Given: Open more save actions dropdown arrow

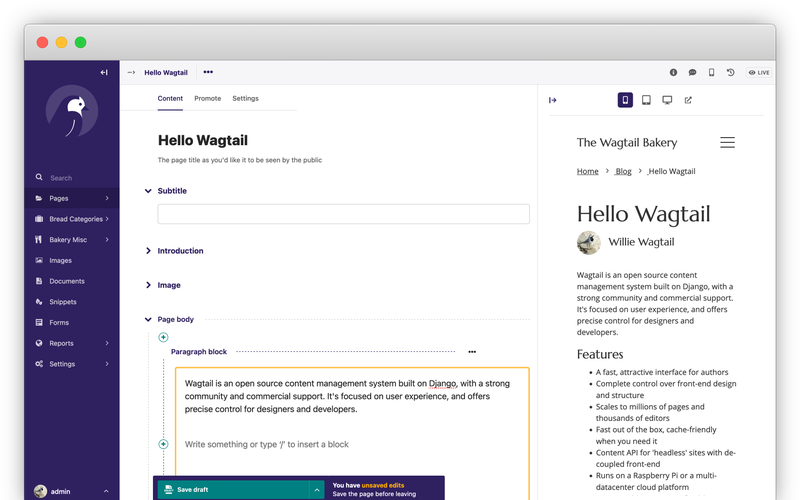Looking at the screenshot, I should (317, 490).
